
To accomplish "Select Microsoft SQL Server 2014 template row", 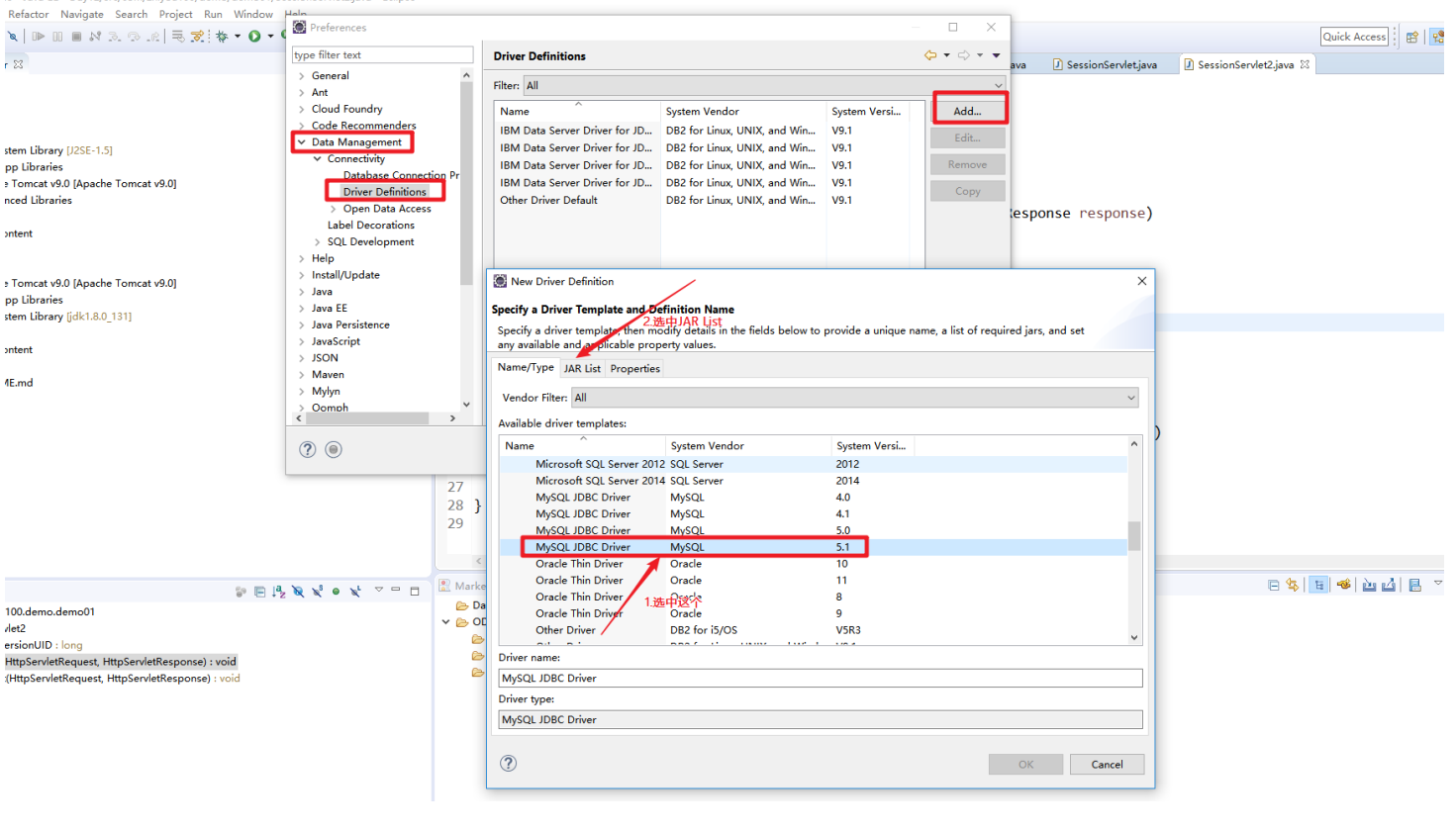I will [x=813, y=481].
